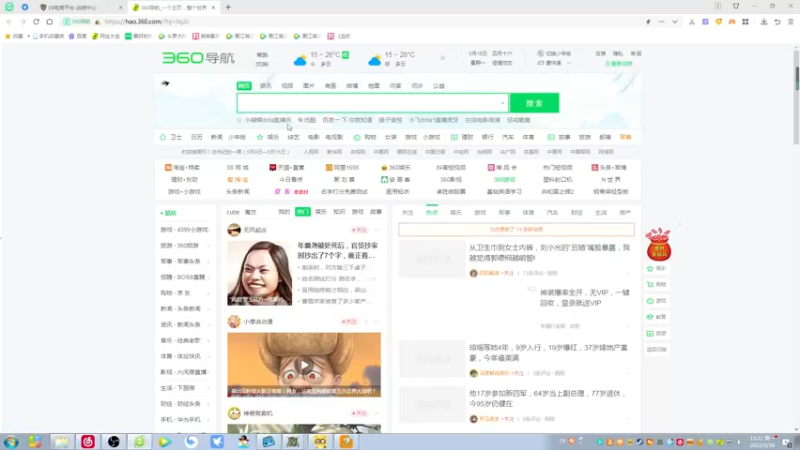Open headline 琼瑶等她4年，9岁入行
The image size is (800, 450).
[548, 353]
